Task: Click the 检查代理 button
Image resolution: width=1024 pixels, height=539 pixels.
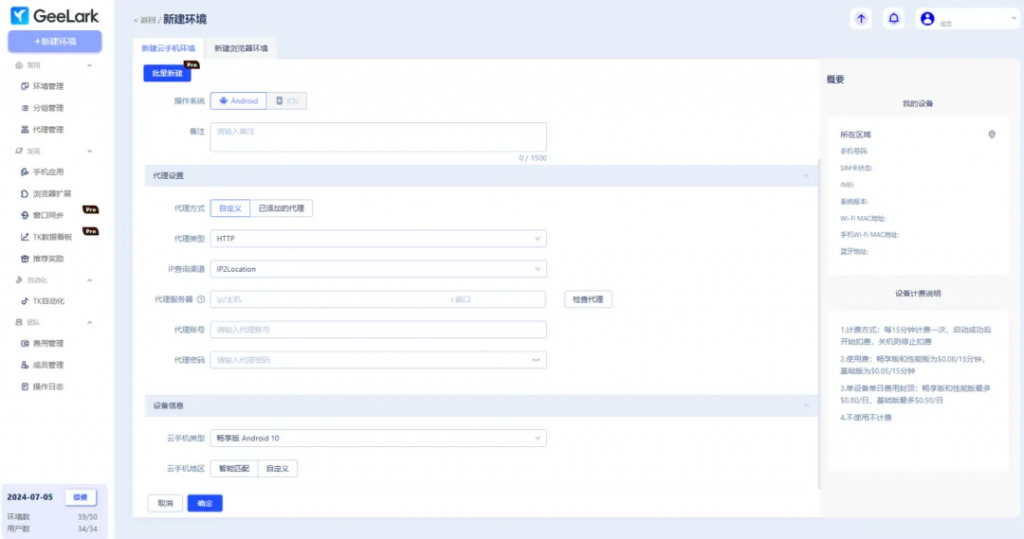Action: pyautogui.click(x=587, y=300)
